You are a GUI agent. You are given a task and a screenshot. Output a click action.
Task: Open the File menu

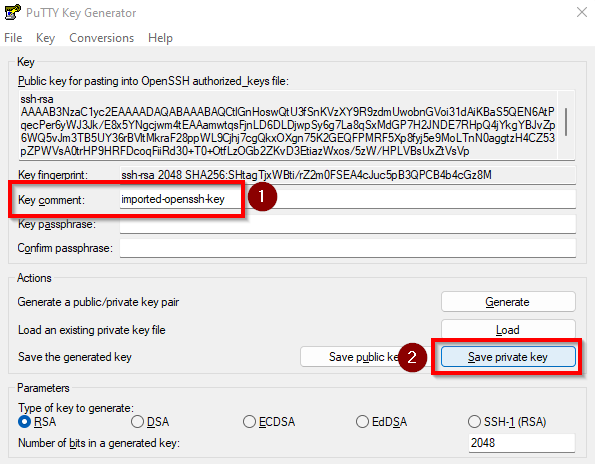(x=13, y=38)
